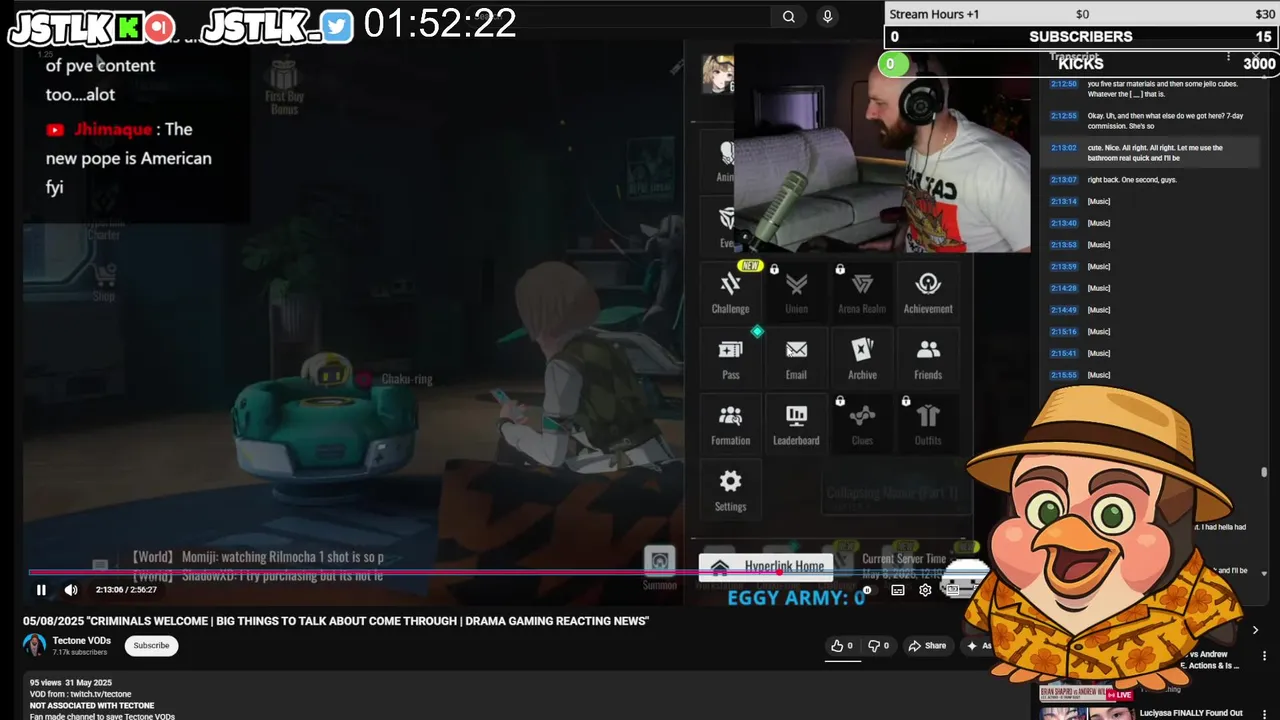Jump to transcript timestamp 2:12:55

1063,116
